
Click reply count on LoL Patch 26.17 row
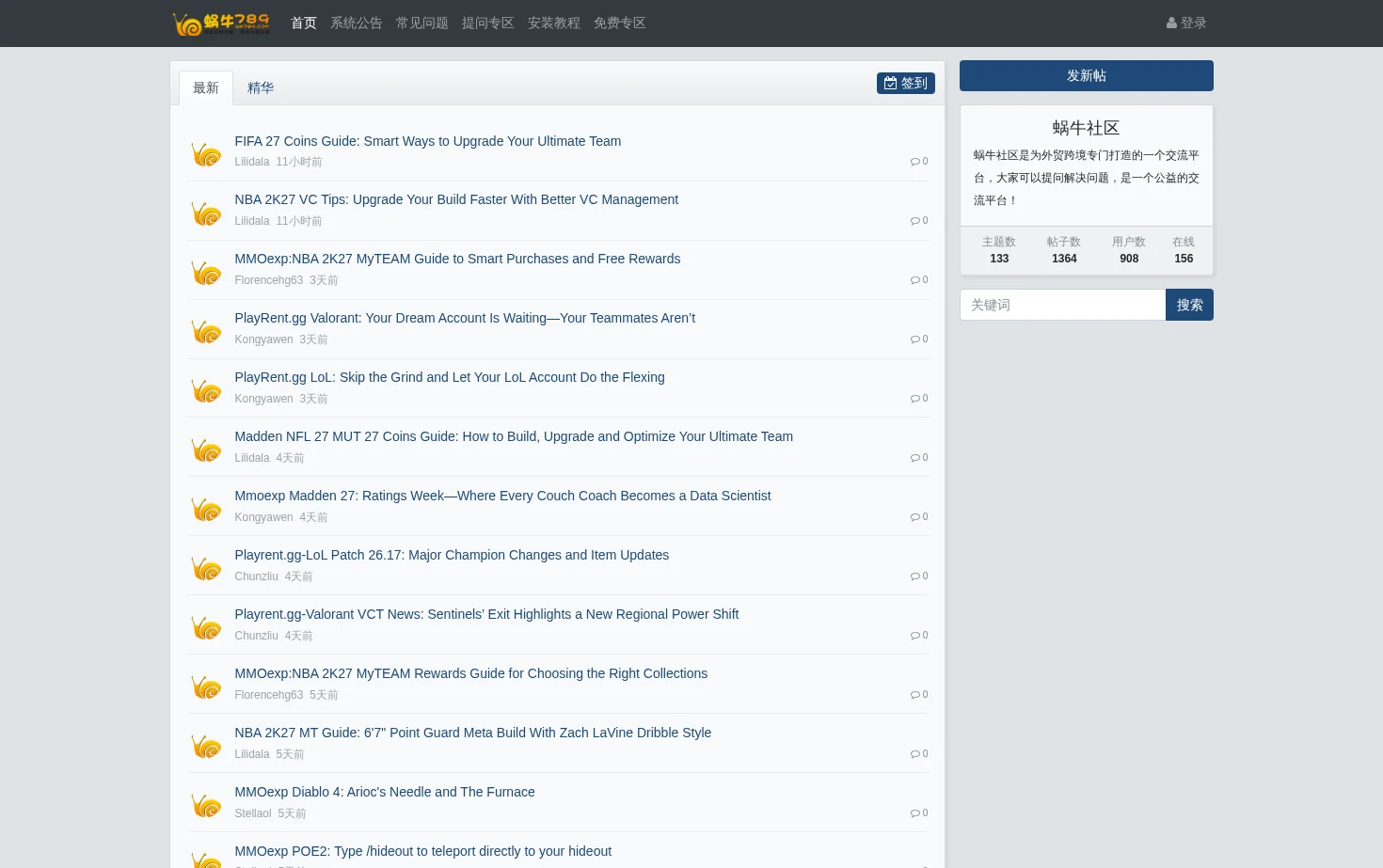pyautogui.click(x=919, y=576)
